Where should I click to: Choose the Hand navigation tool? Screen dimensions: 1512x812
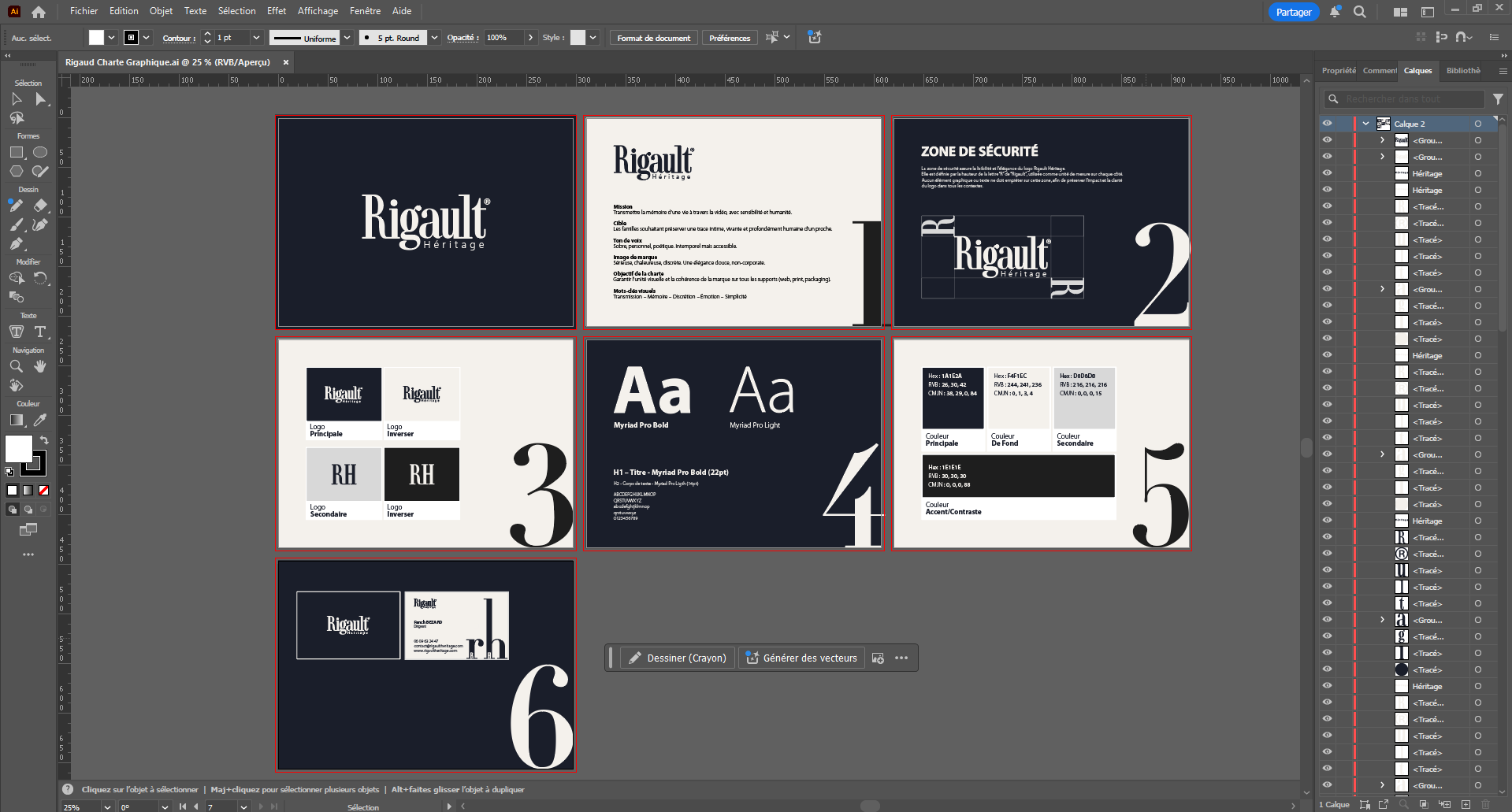40,366
